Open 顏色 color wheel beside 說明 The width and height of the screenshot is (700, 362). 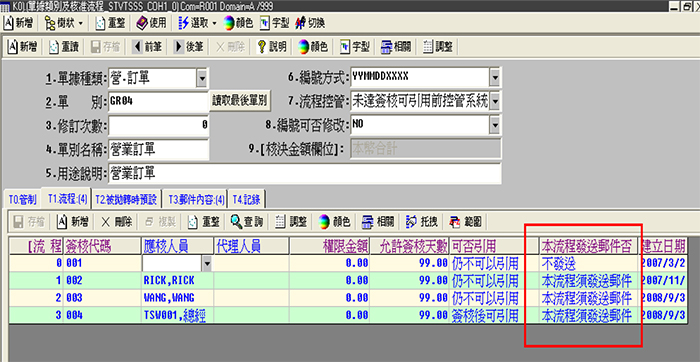[313, 47]
